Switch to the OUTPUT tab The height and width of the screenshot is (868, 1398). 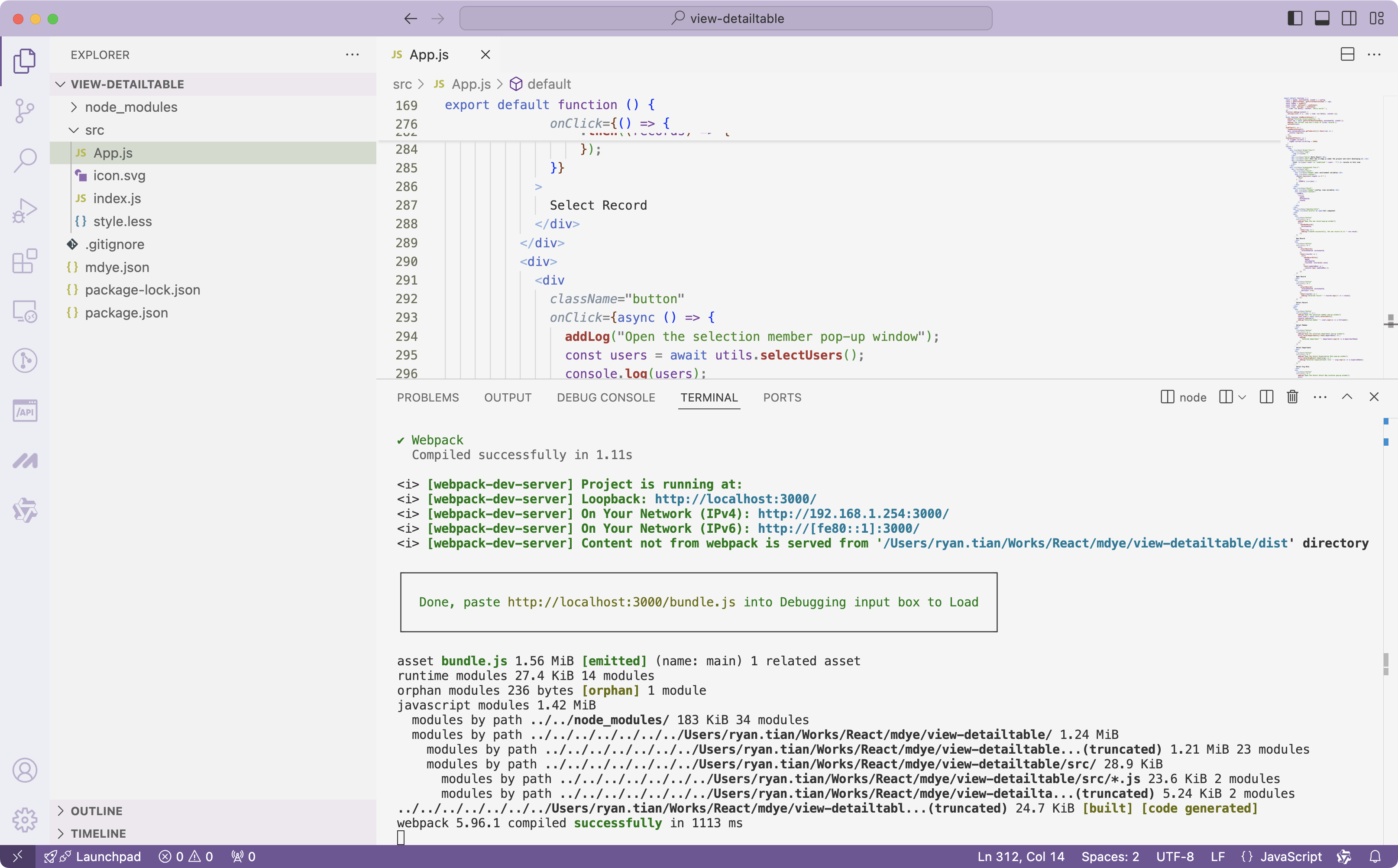[507, 397]
